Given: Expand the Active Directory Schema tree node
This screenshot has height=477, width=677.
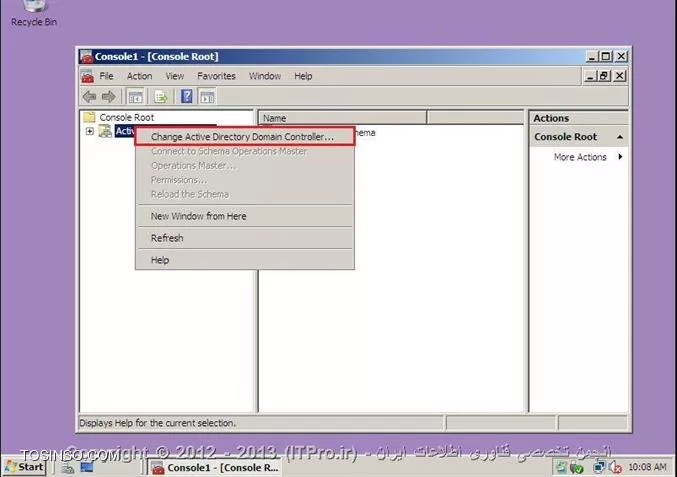Looking at the screenshot, I should pos(89,131).
